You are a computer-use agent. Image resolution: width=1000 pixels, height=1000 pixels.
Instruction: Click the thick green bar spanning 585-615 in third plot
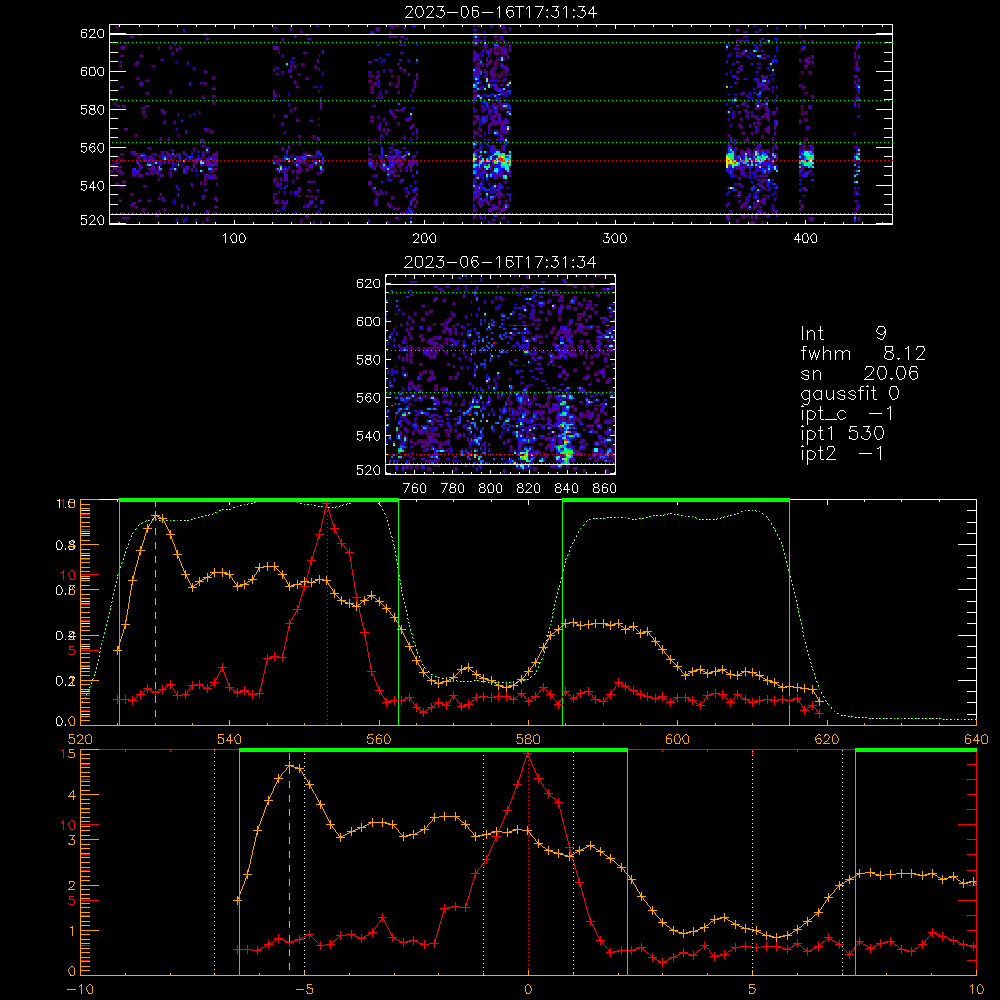click(x=676, y=500)
